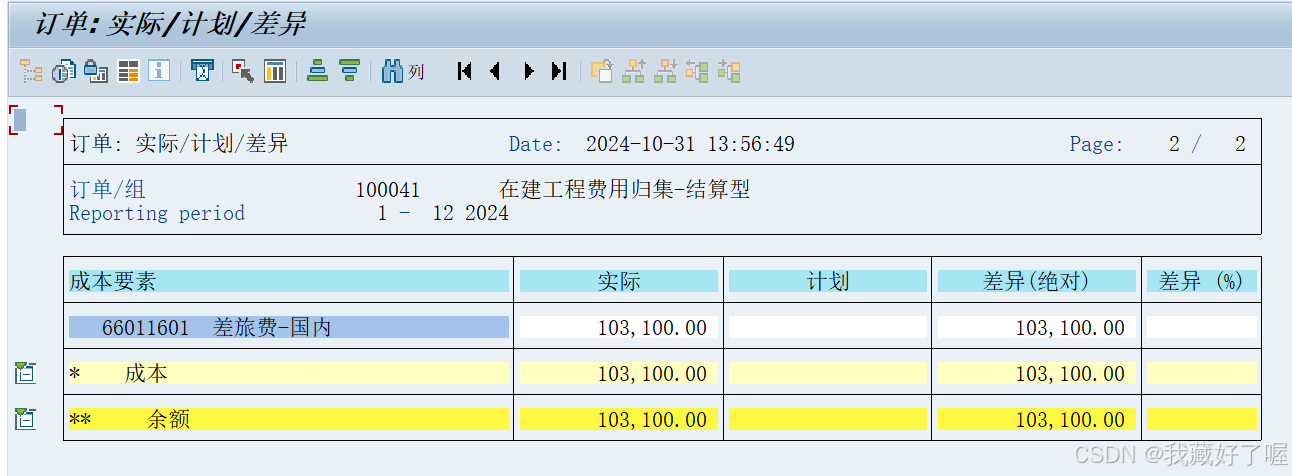Go to previous column arrow
The image size is (1292, 476).
click(x=495, y=71)
